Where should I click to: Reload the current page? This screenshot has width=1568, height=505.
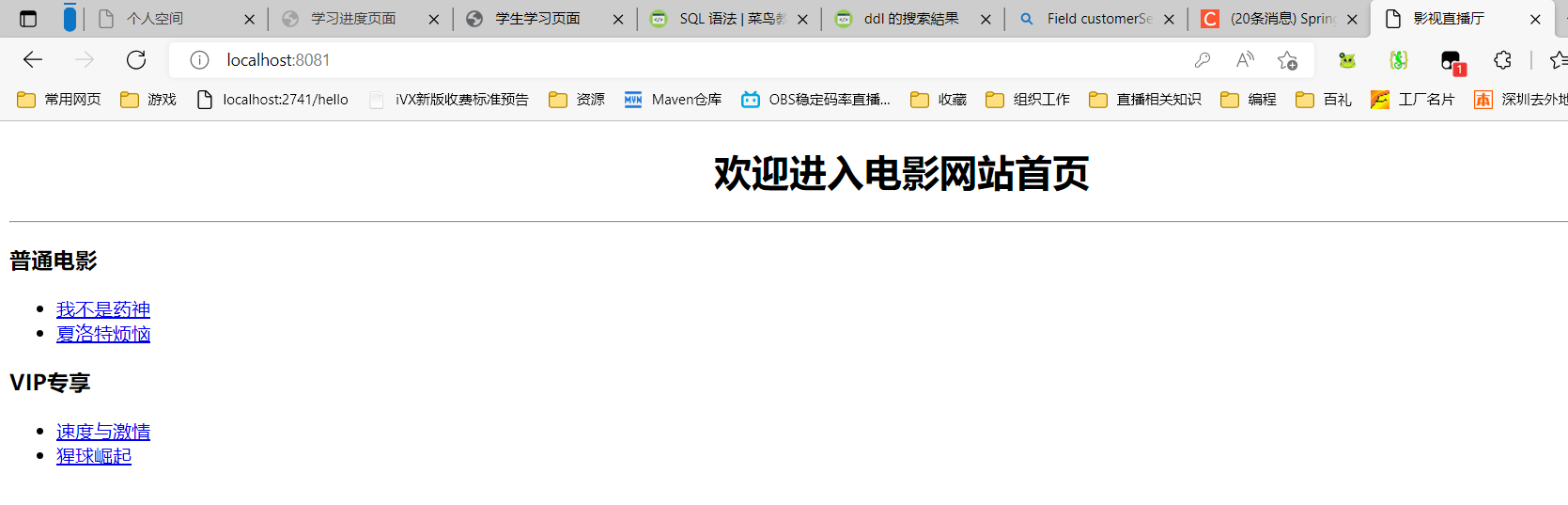(x=136, y=60)
